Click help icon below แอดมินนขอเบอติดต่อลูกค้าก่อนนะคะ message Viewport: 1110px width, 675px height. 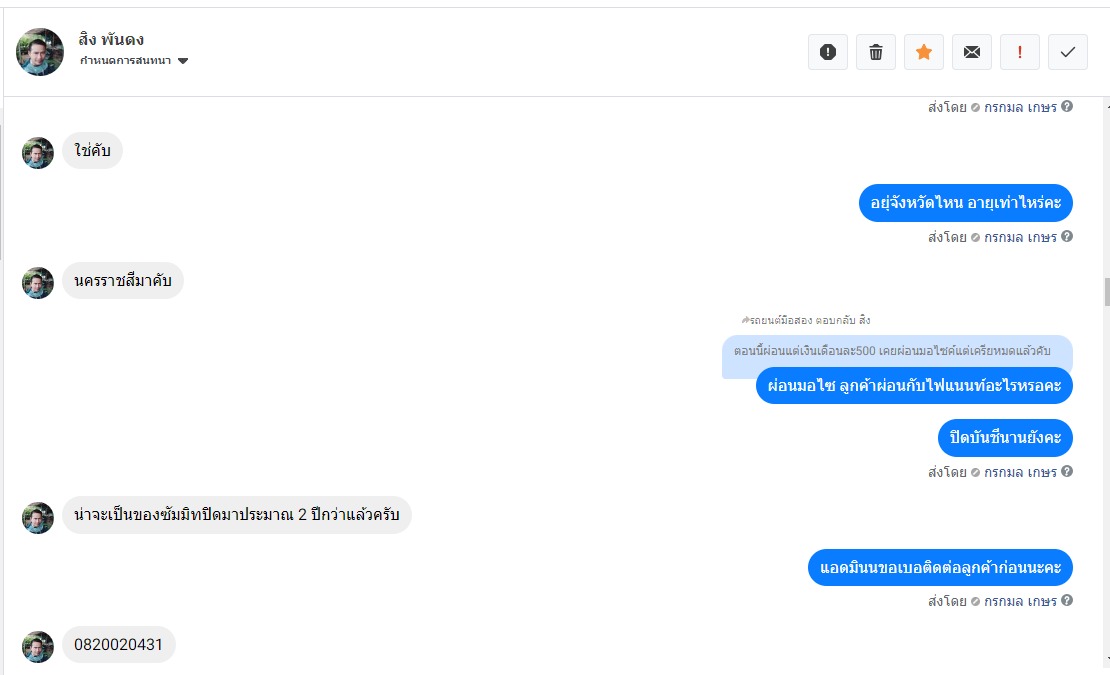pos(1067,601)
